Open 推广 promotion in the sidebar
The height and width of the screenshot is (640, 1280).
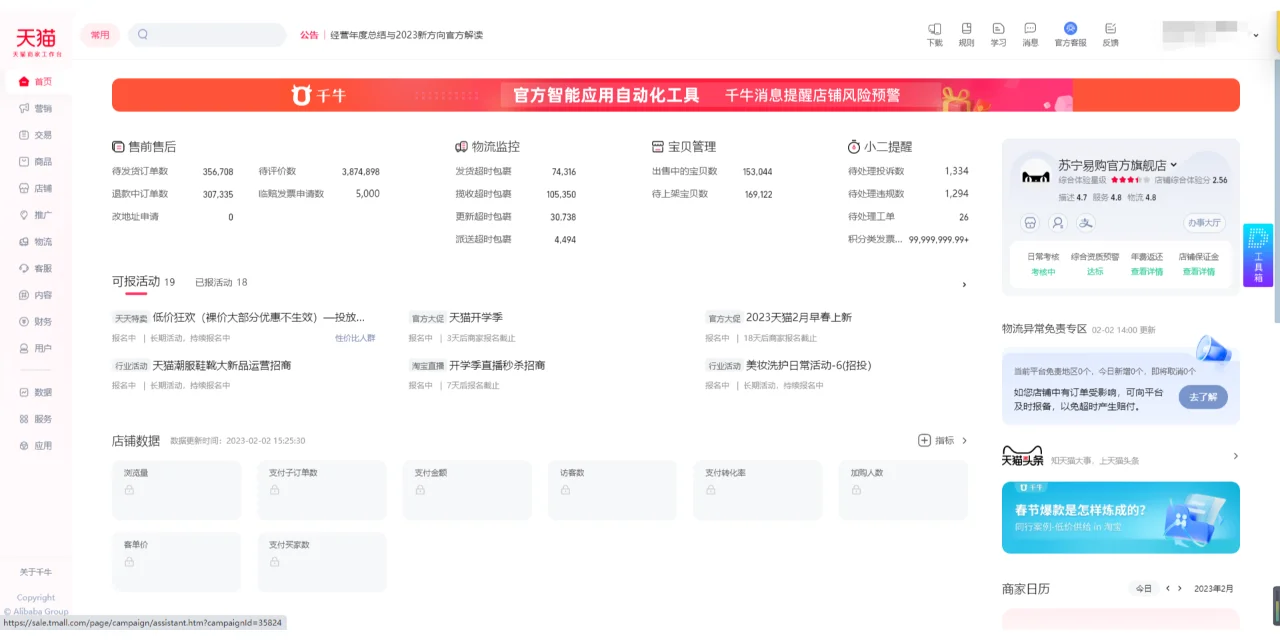pyautogui.click(x=36, y=215)
